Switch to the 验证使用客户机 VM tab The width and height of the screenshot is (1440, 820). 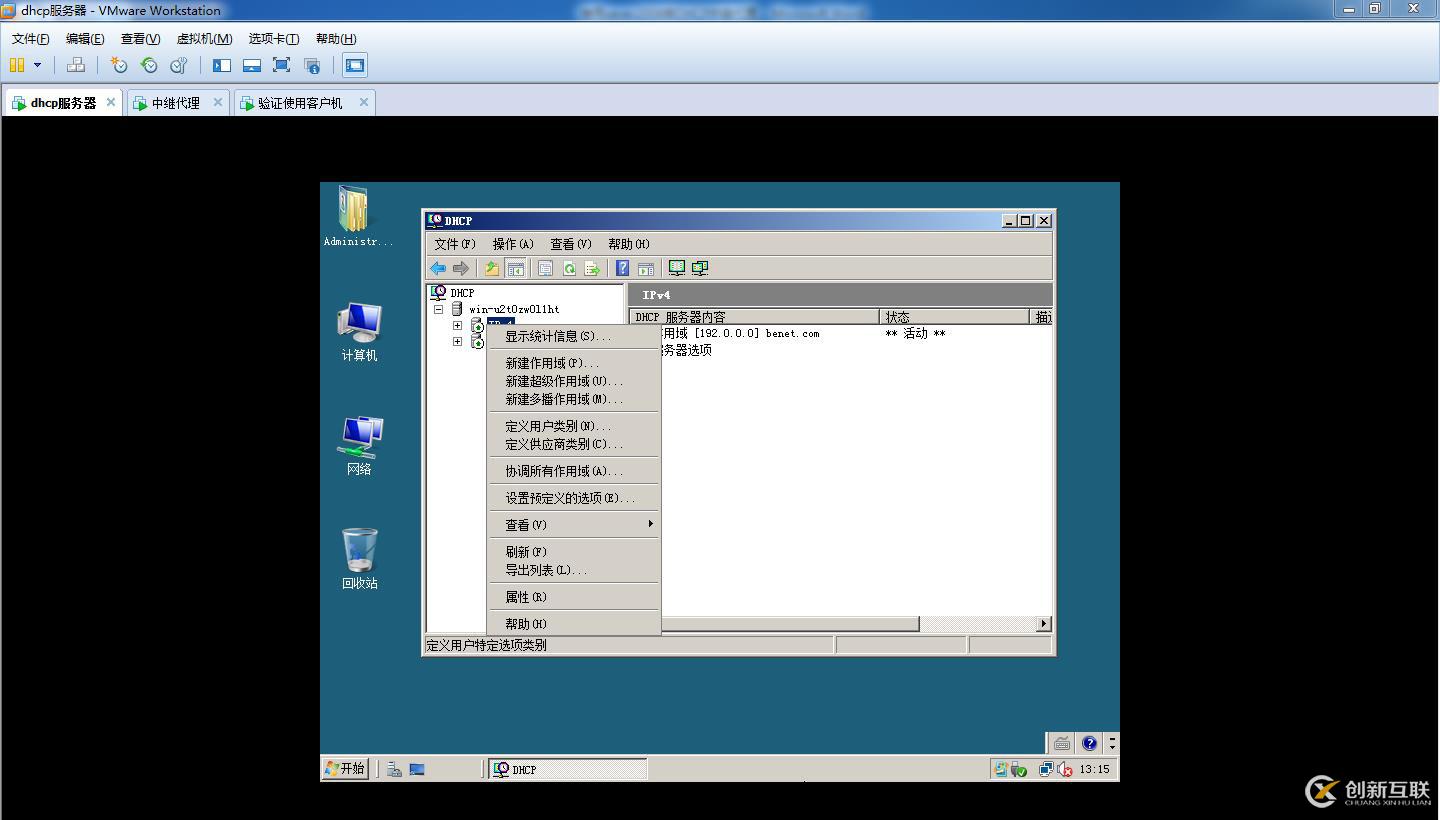[x=299, y=103]
